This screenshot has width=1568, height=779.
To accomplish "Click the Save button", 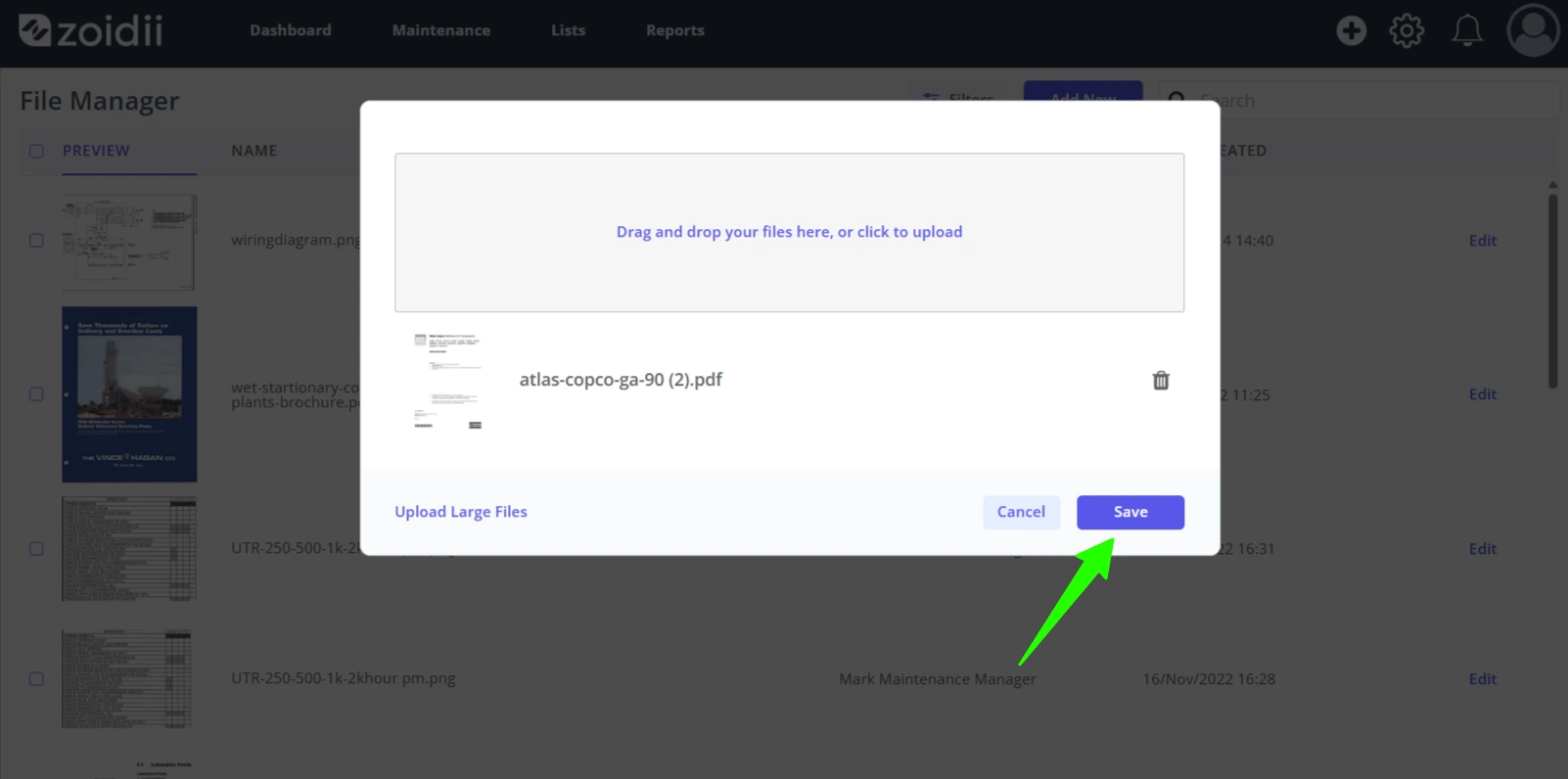I will click(x=1130, y=512).
